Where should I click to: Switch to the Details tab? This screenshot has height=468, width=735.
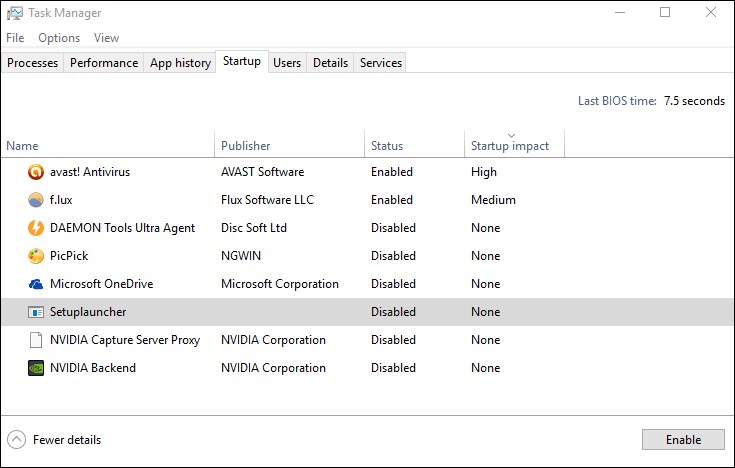click(x=330, y=63)
